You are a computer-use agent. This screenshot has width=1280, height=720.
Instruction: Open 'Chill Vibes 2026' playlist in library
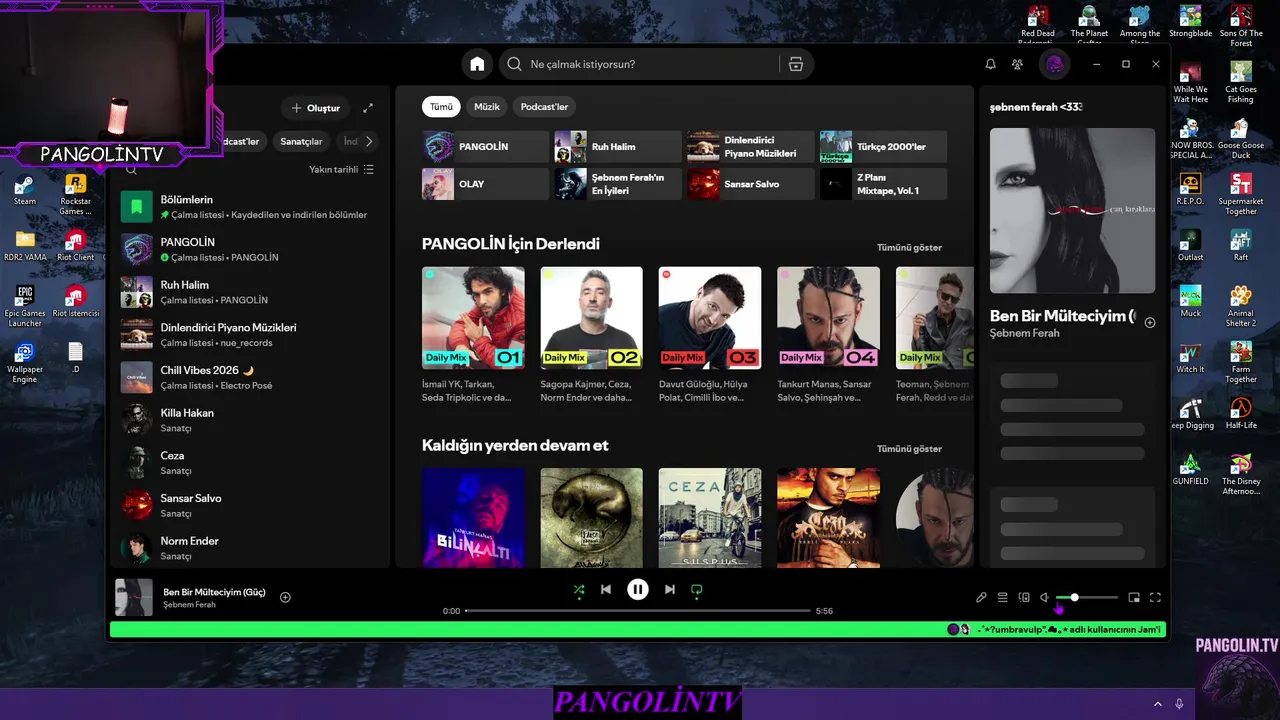click(x=249, y=377)
